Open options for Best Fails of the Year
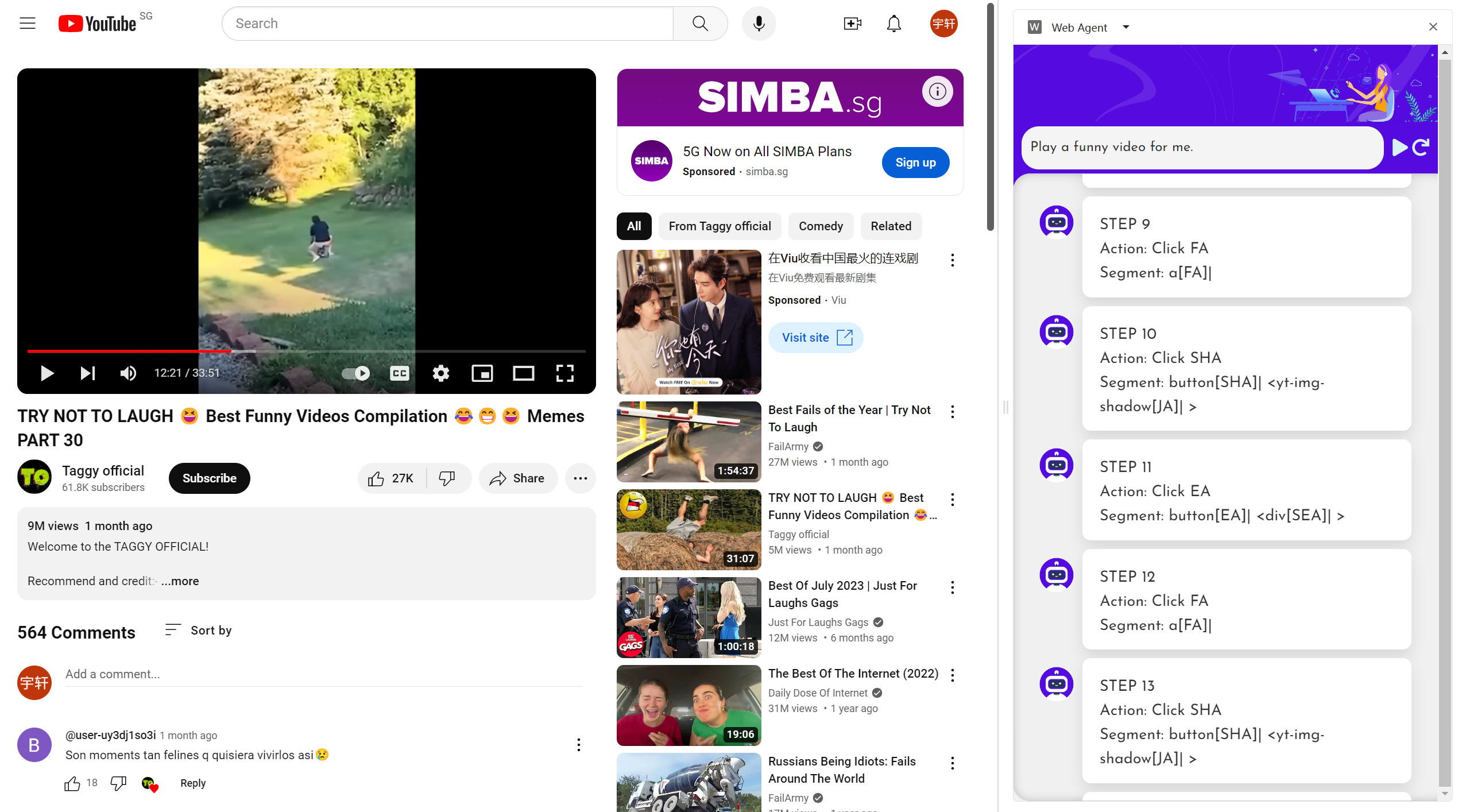Screen dimensions: 1466x812 pos(953,412)
